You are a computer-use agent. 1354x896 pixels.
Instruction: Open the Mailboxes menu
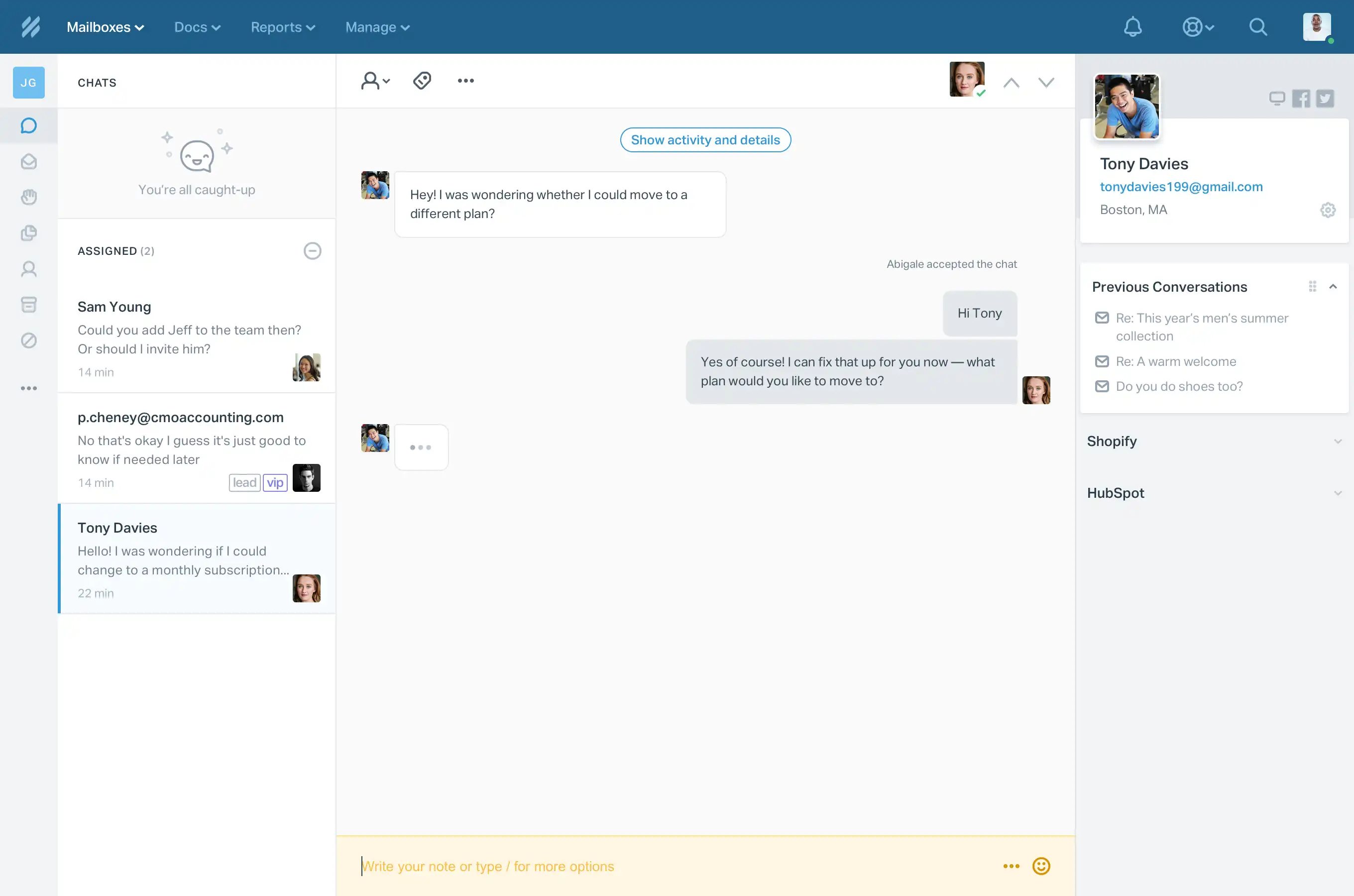(105, 27)
